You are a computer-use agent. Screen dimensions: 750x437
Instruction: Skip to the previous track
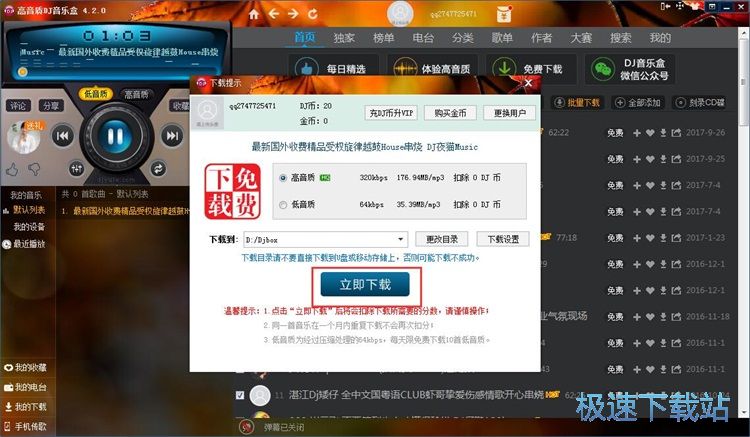[63, 136]
